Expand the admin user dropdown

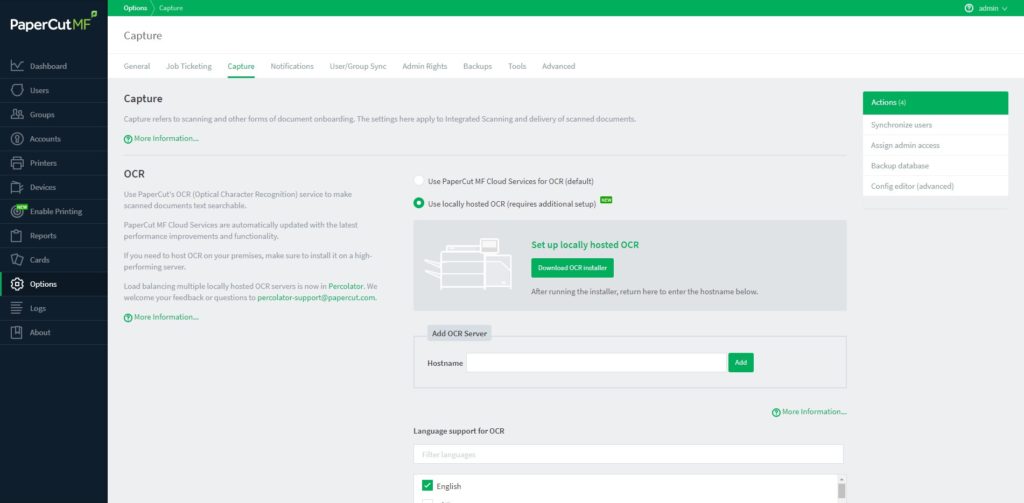coord(993,8)
